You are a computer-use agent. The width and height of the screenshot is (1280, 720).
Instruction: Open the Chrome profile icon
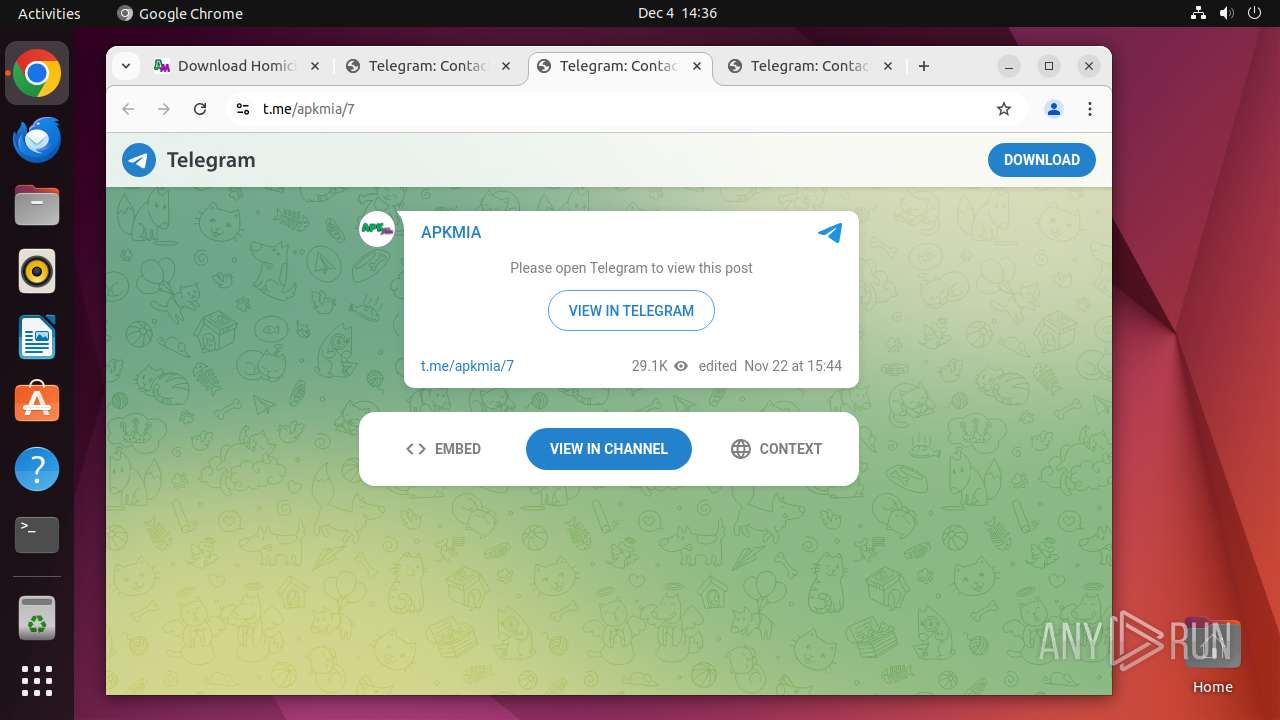point(1053,109)
